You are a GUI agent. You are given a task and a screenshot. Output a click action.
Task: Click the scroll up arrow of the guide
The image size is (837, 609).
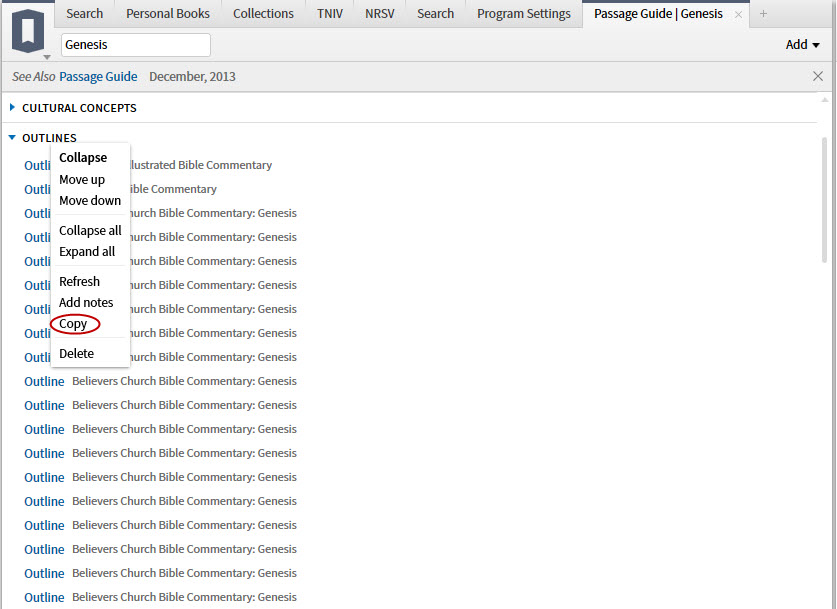pos(825,100)
